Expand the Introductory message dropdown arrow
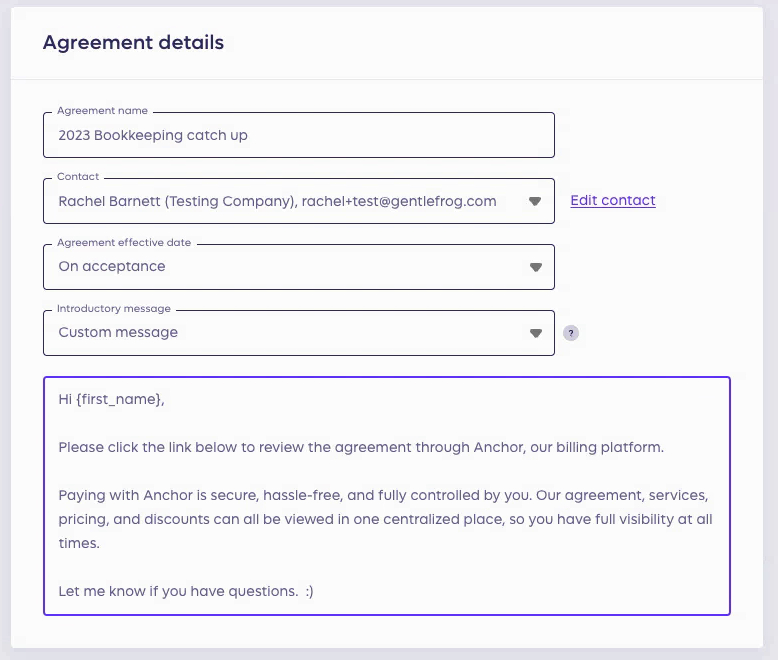778x660 pixels. (535, 333)
